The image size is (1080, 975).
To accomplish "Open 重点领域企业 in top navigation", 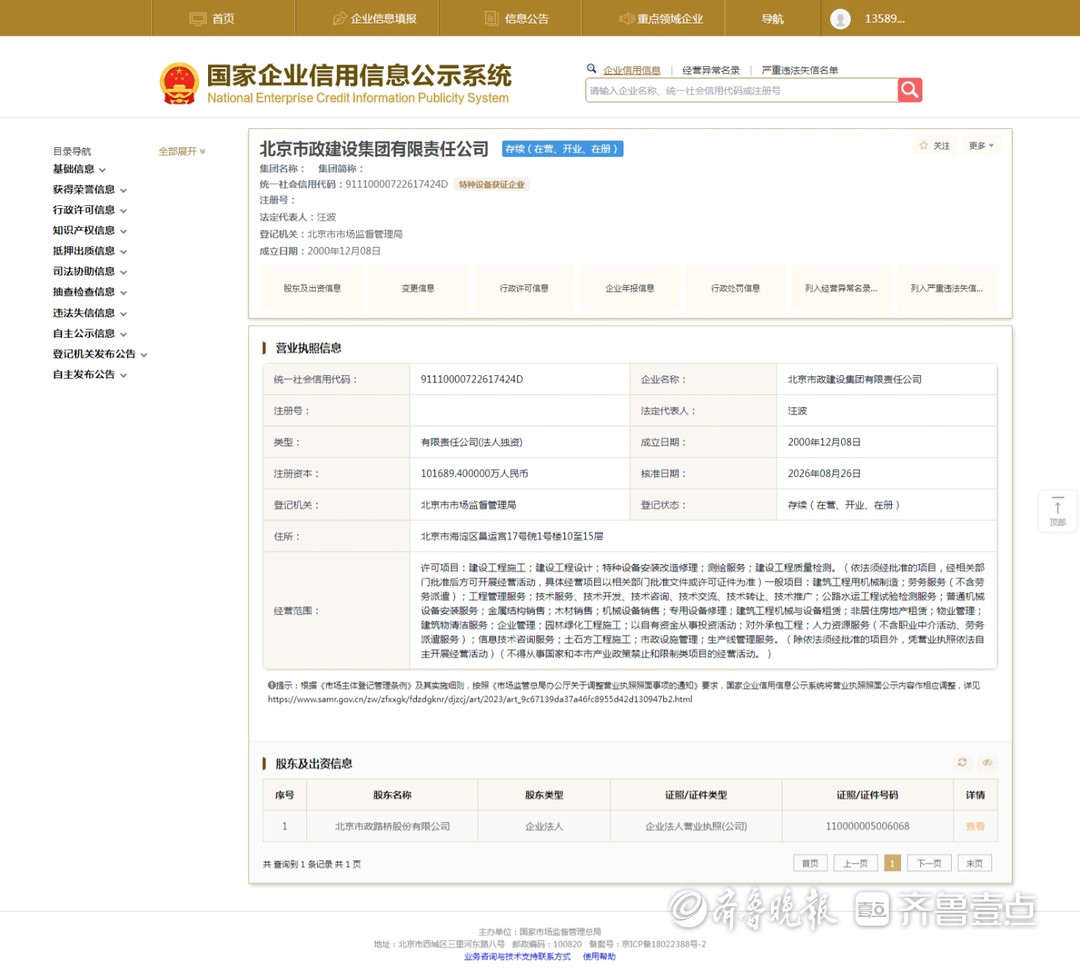I will [x=661, y=19].
